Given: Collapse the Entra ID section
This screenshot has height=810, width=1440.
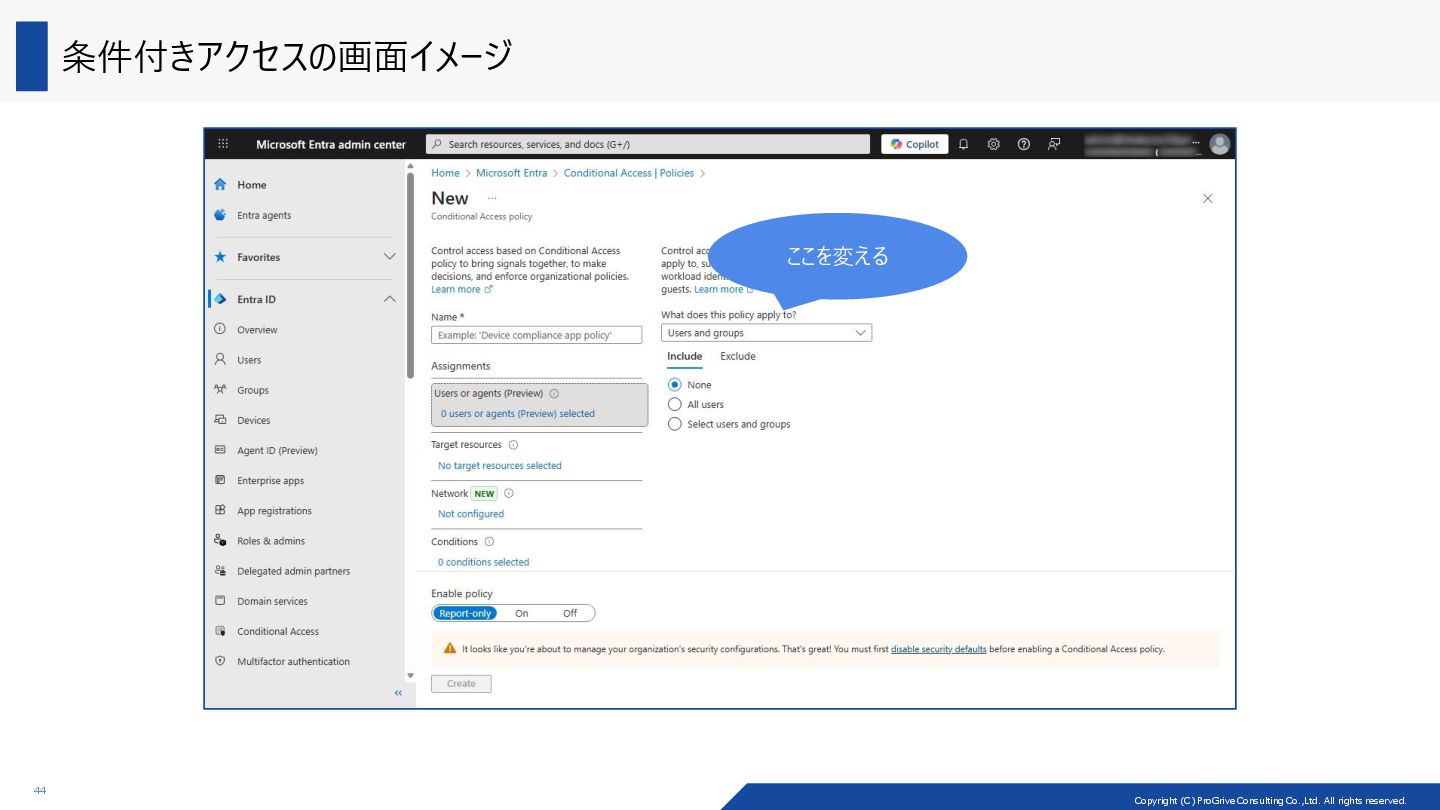Looking at the screenshot, I should point(390,299).
